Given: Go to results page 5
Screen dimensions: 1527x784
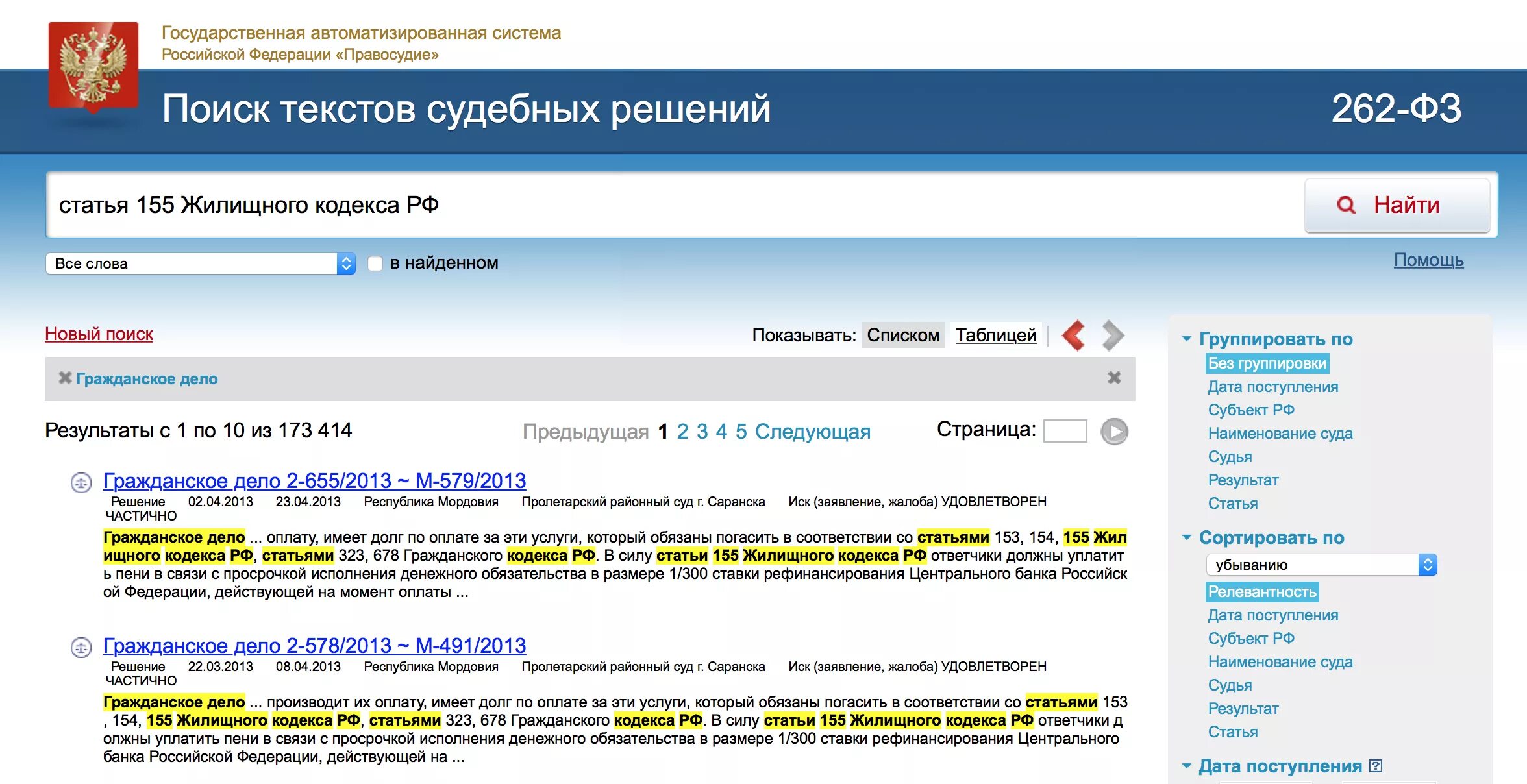Looking at the screenshot, I should pyautogui.click(x=741, y=432).
